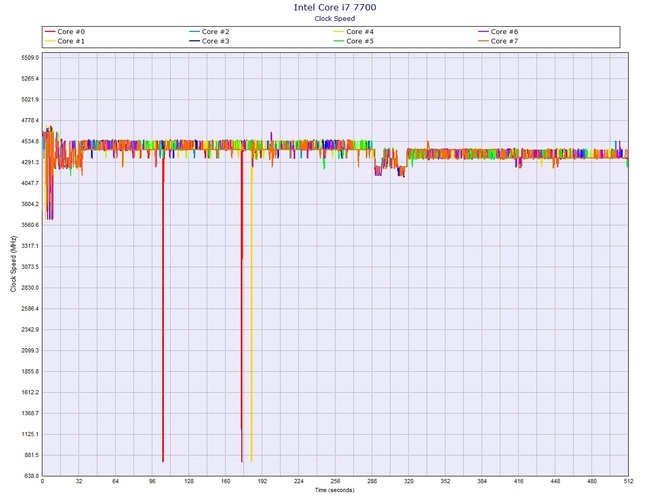Click the 96 x-axis tick label
This screenshot has height=502, width=670.
click(x=152, y=481)
